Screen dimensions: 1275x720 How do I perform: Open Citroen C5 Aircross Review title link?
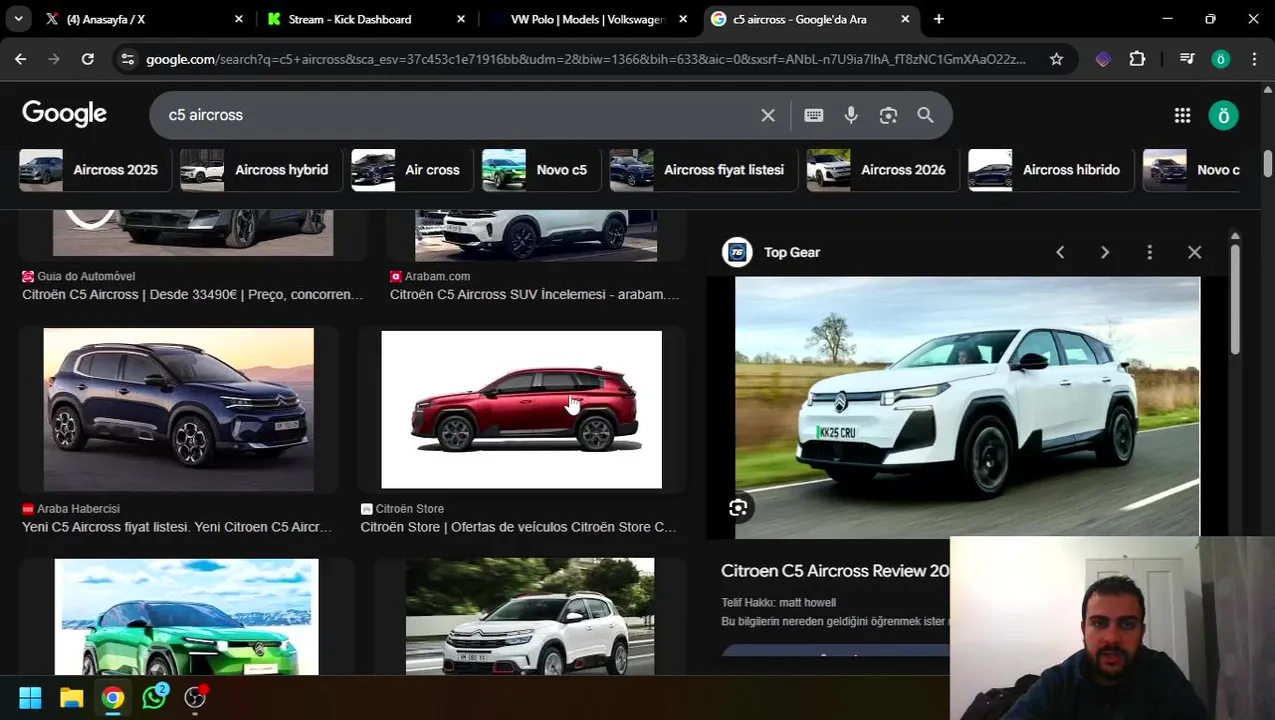coord(835,571)
